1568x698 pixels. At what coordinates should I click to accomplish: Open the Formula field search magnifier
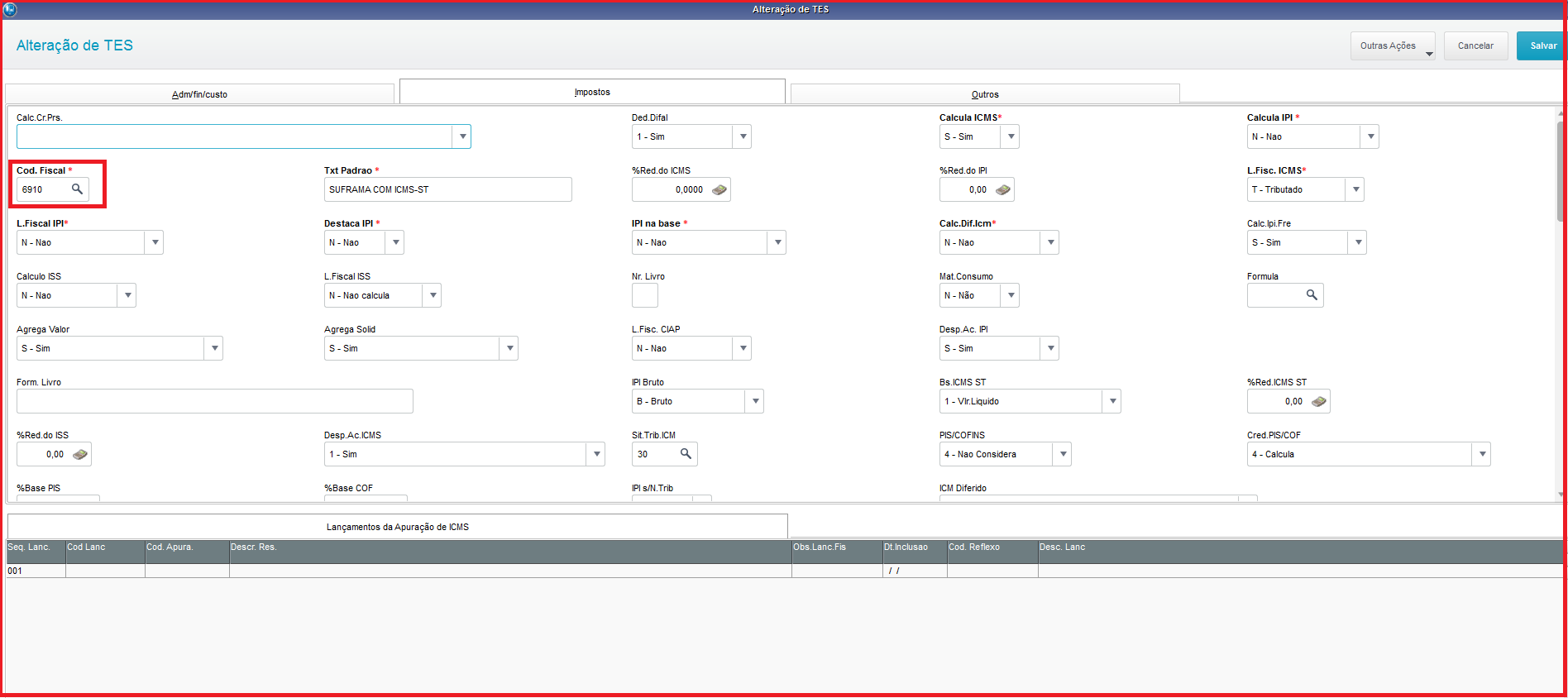tap(1312, 295)
